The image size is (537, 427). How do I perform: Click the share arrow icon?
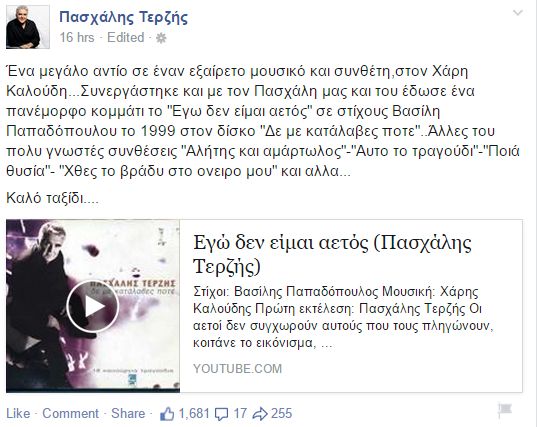coord(260,414)
